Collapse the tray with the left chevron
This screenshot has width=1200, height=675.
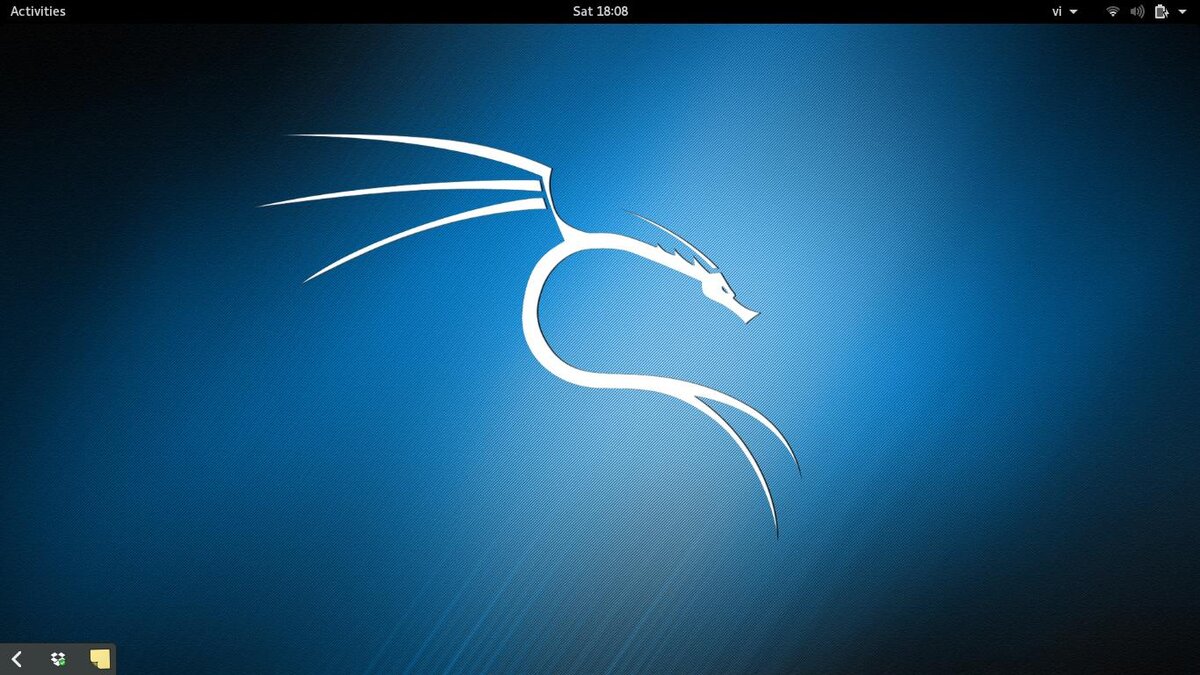point(17,659)
